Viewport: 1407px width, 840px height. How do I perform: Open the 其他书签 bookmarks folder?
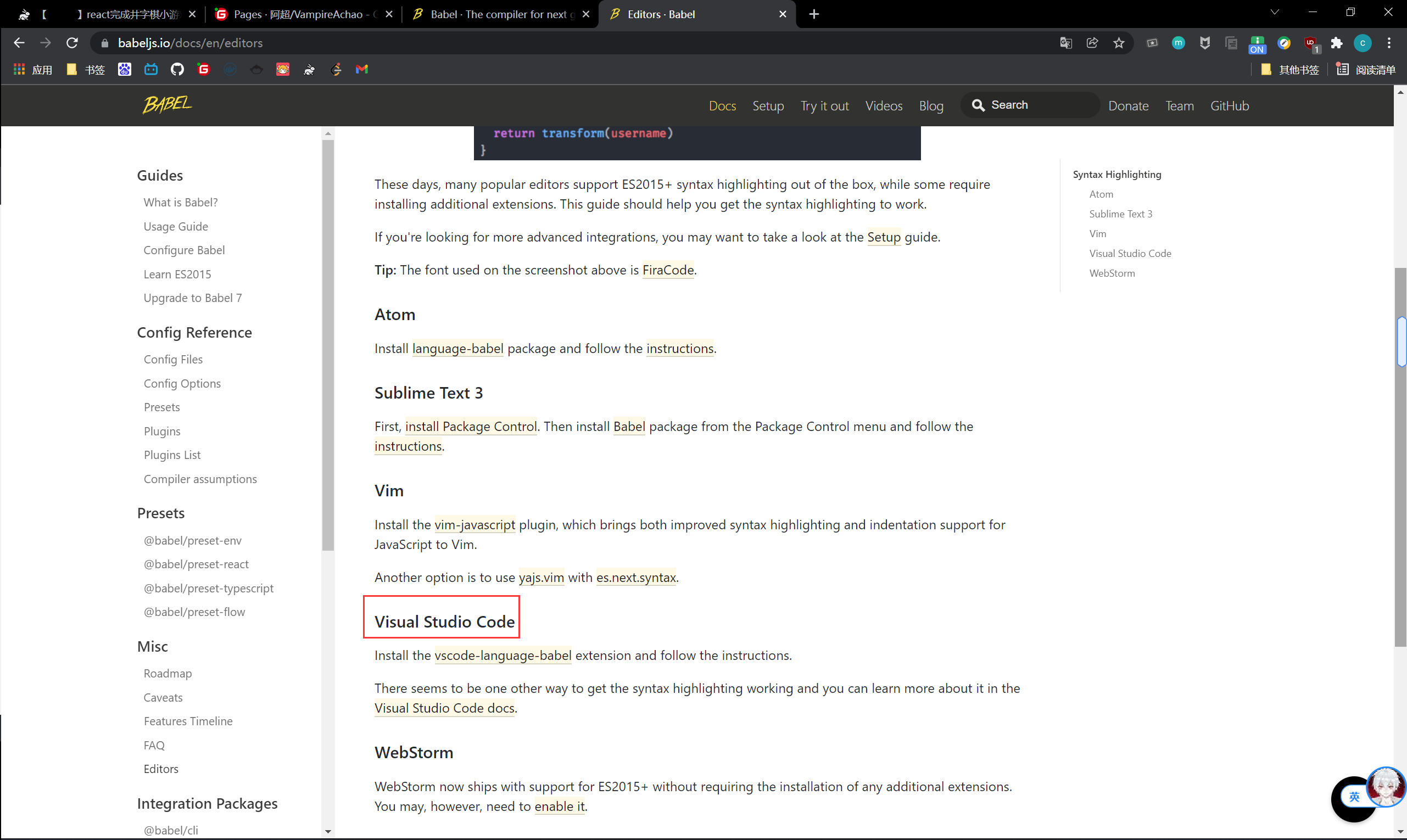[1291, 70]
